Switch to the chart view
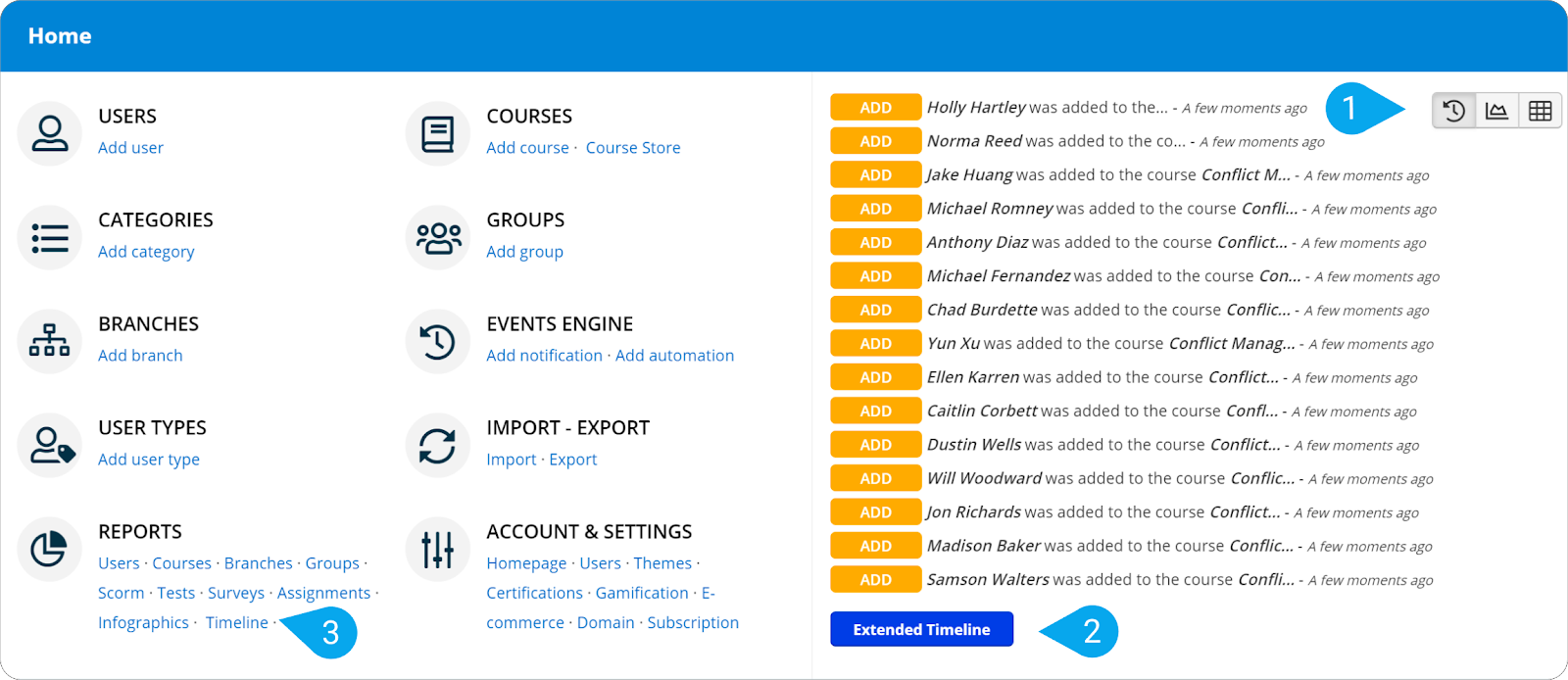Viewport: 1568px width, 680px height. [x=1496, y=111]
